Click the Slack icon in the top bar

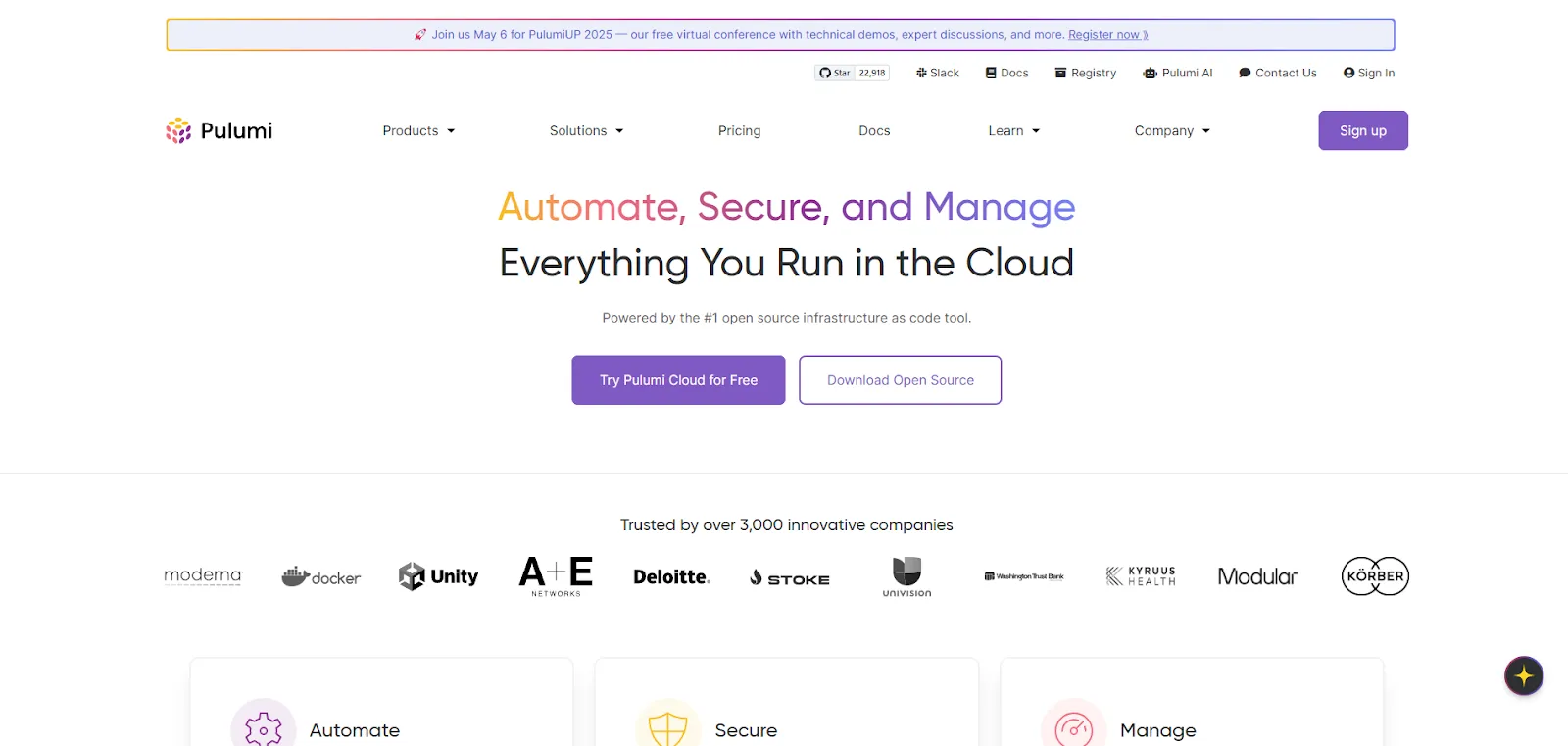pyautogui.click(x=921, y=73)
